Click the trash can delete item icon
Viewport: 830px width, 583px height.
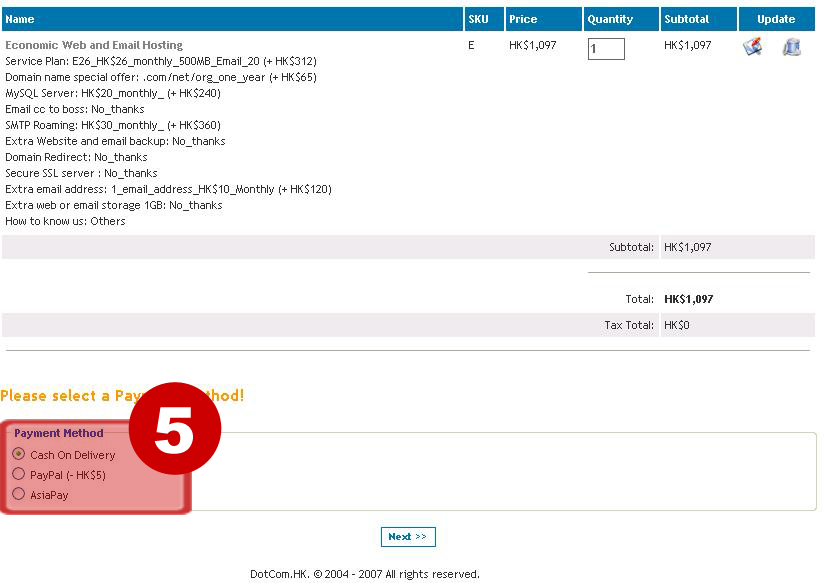coord(791,47)
